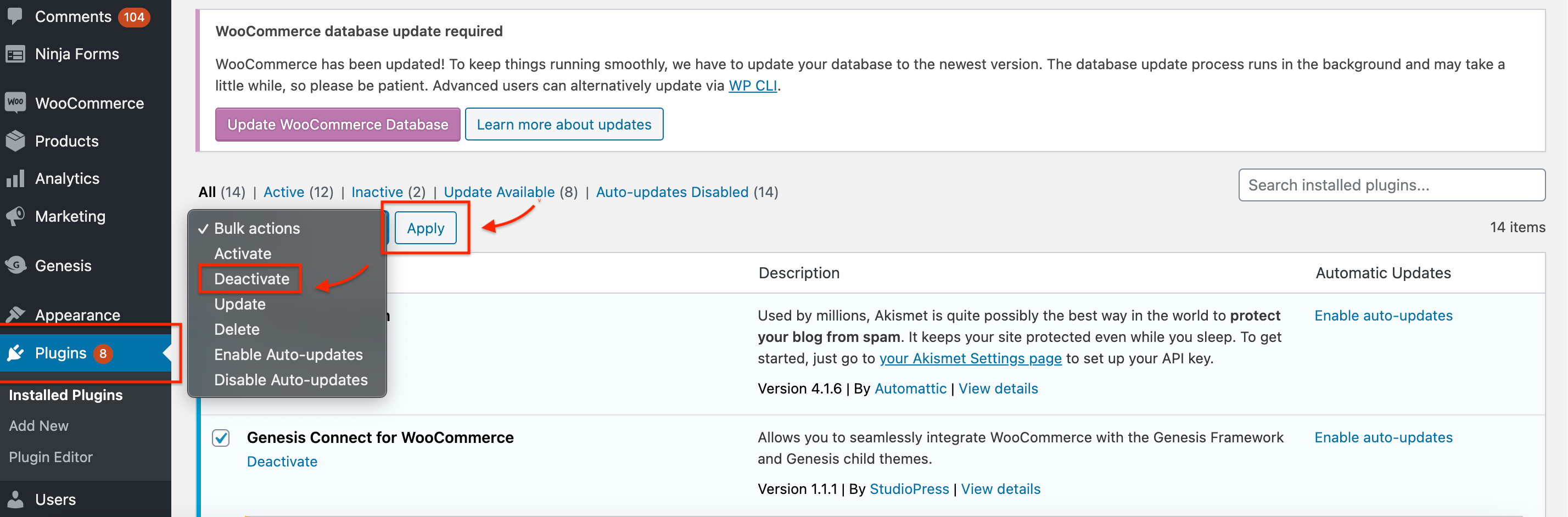Switch to the Inactive plugins filter
Image resolution: width=1568 pixels, height=517 pixels.
click(377, 192)
